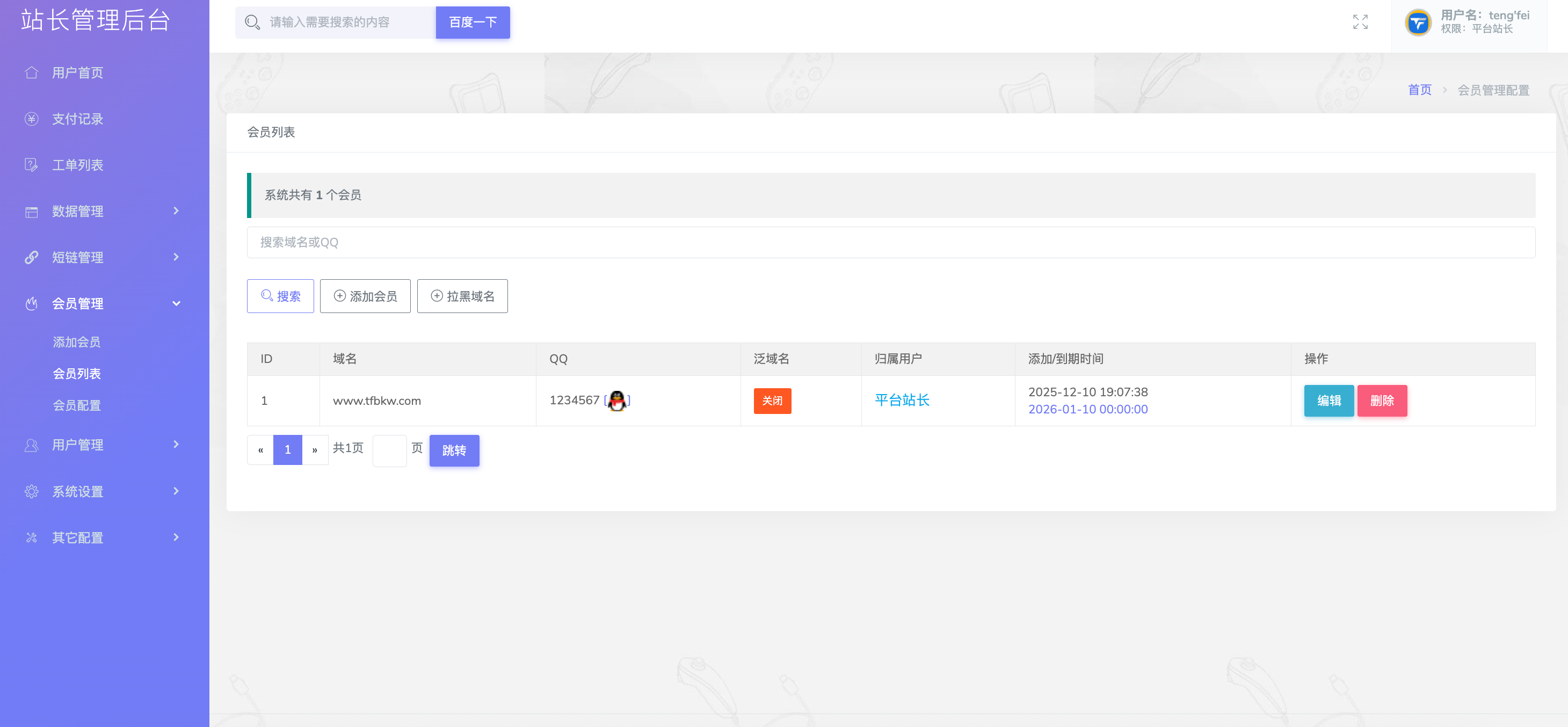This screenshot has width=1568, height=727.
Task: Expand the 短链管理 submenu chevron
Action: [x=176, y=257]
